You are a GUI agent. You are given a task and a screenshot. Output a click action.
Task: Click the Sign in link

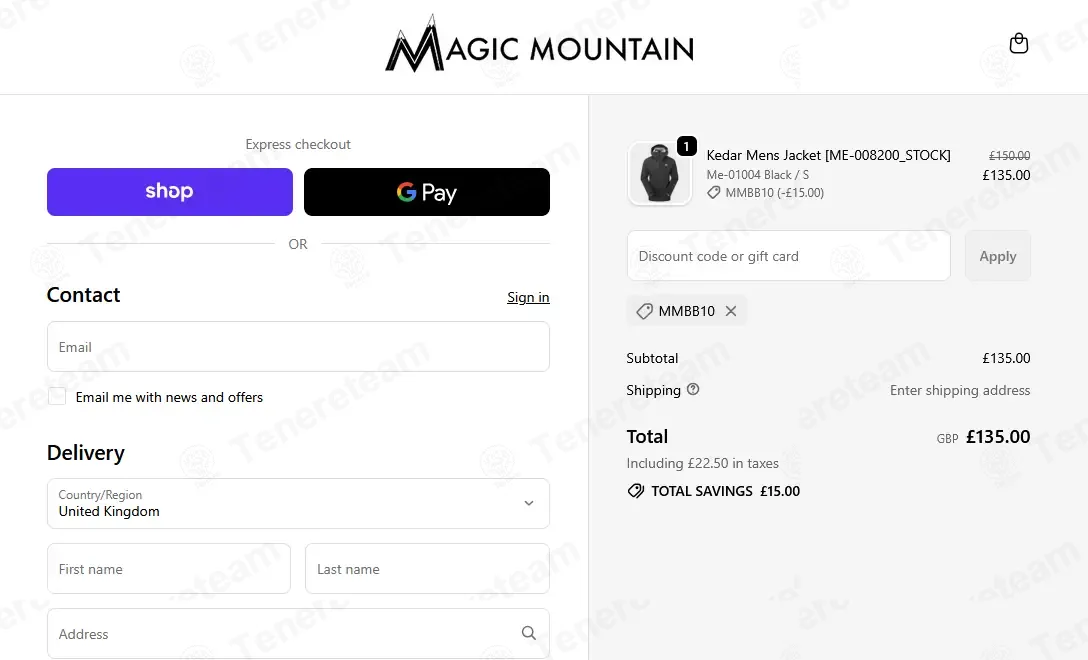(528, 297)
